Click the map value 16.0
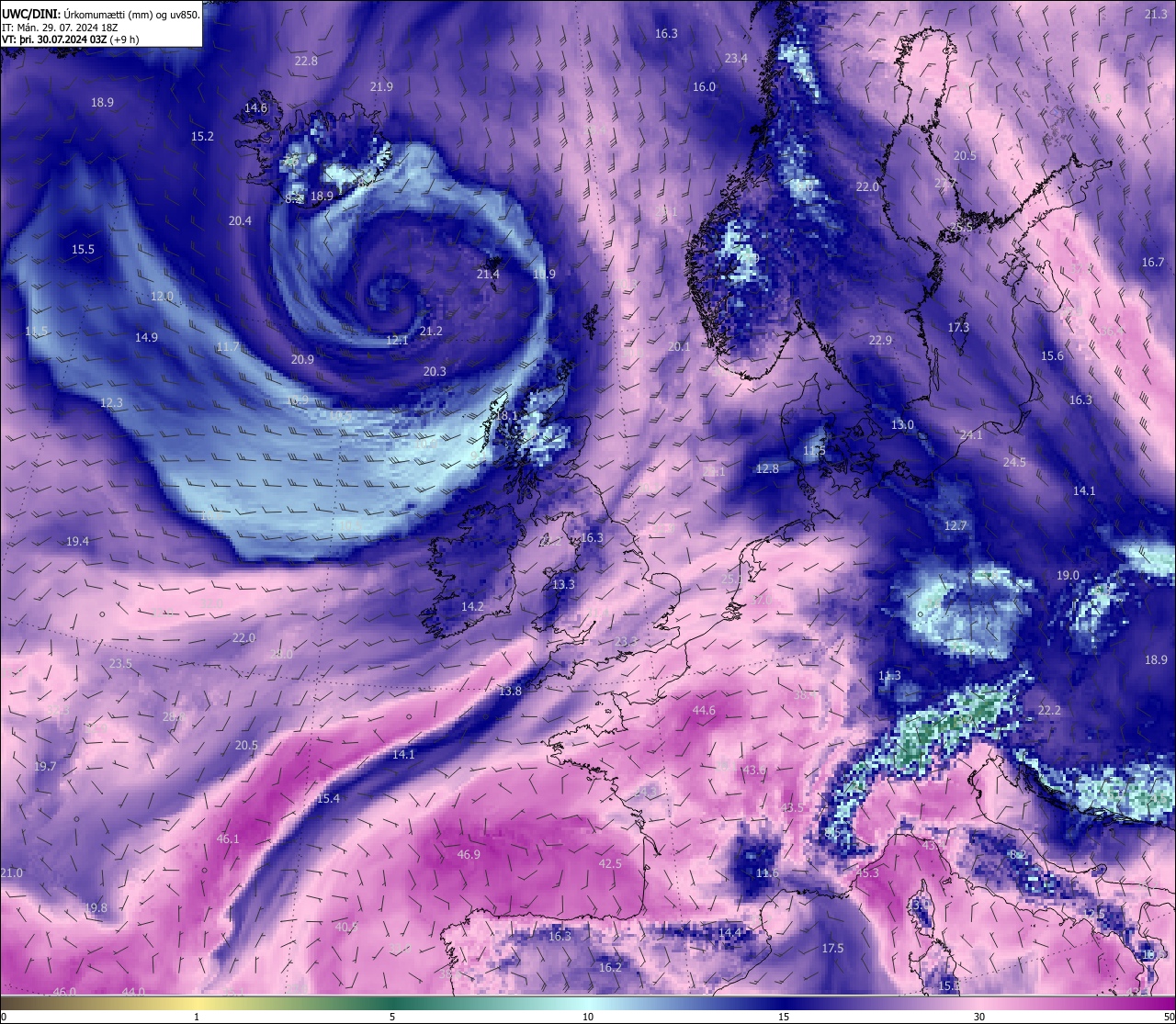 pos(704,87)
